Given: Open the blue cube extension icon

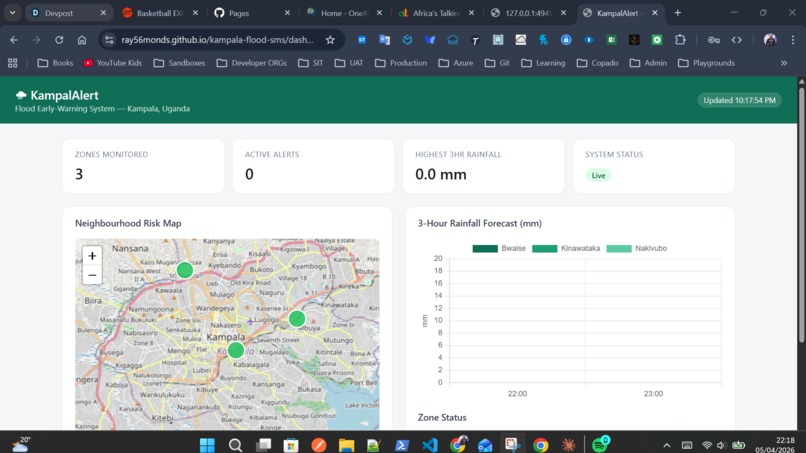Looking at the screenshot, I should click(x=407, y=40).
